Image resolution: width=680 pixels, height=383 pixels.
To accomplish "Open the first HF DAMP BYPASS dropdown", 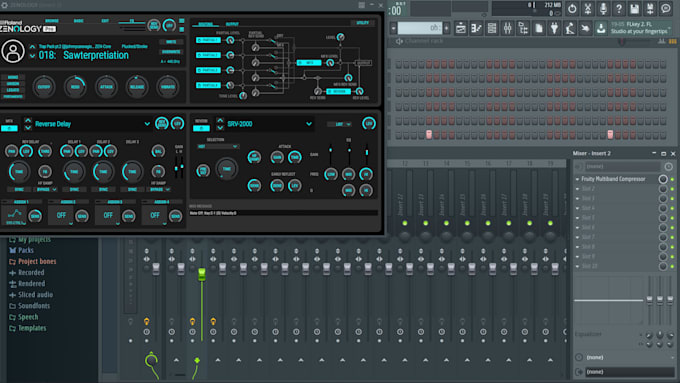I will click(x=46, y=190).
